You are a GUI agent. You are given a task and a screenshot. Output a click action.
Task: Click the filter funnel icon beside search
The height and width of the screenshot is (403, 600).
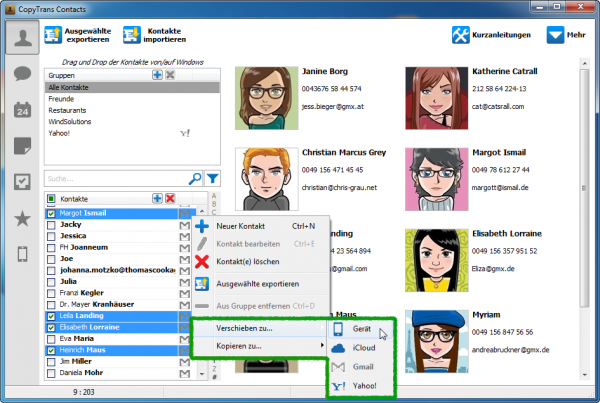(x=212, y=179)
